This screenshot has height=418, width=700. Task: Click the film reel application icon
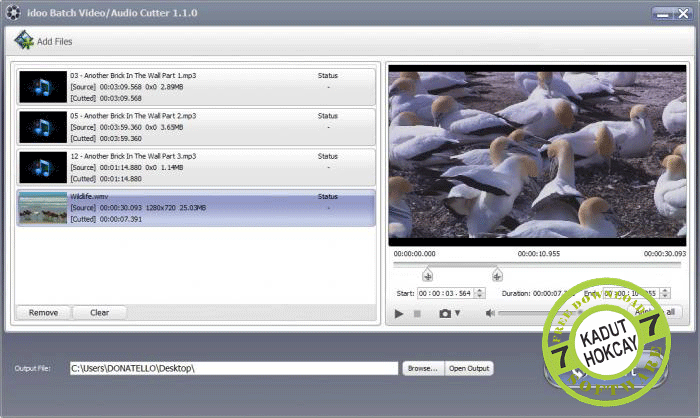click(x=13, y=13)
